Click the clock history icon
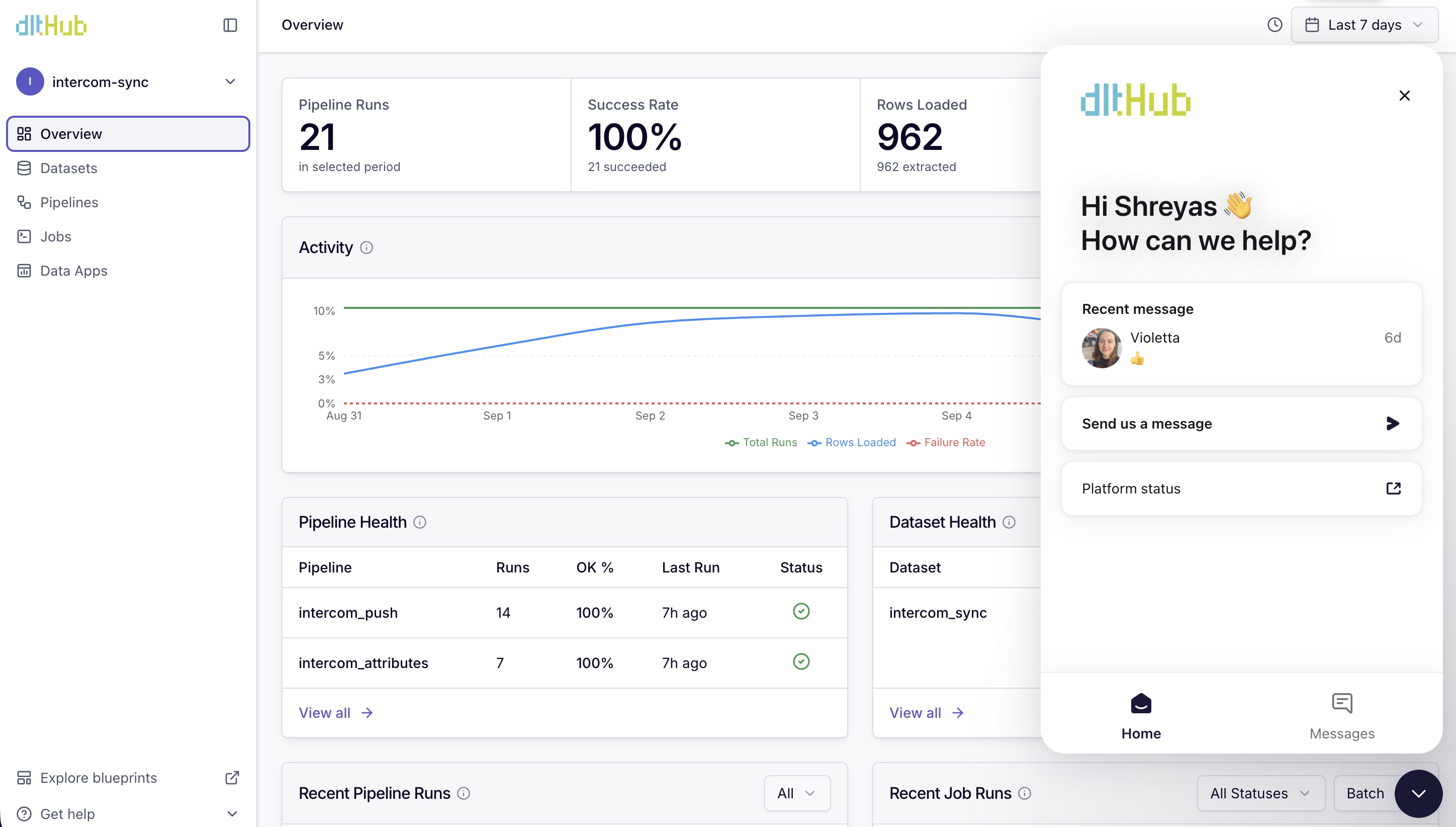Screen dimensions: 1456x827 1275,25
